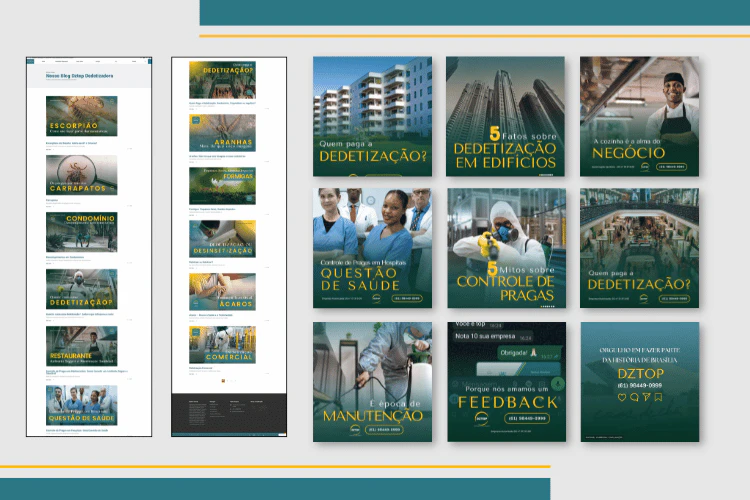This screenshot has width=750, height=500.
Task: Click the phone number pill on Negócio post
Action: (672, 166)
